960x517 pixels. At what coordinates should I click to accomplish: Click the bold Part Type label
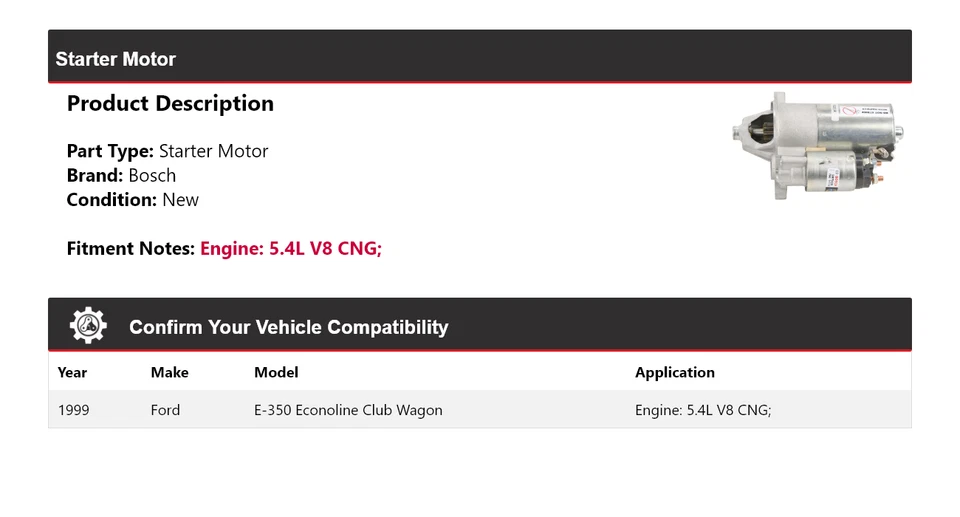click(x=110, y=152)
